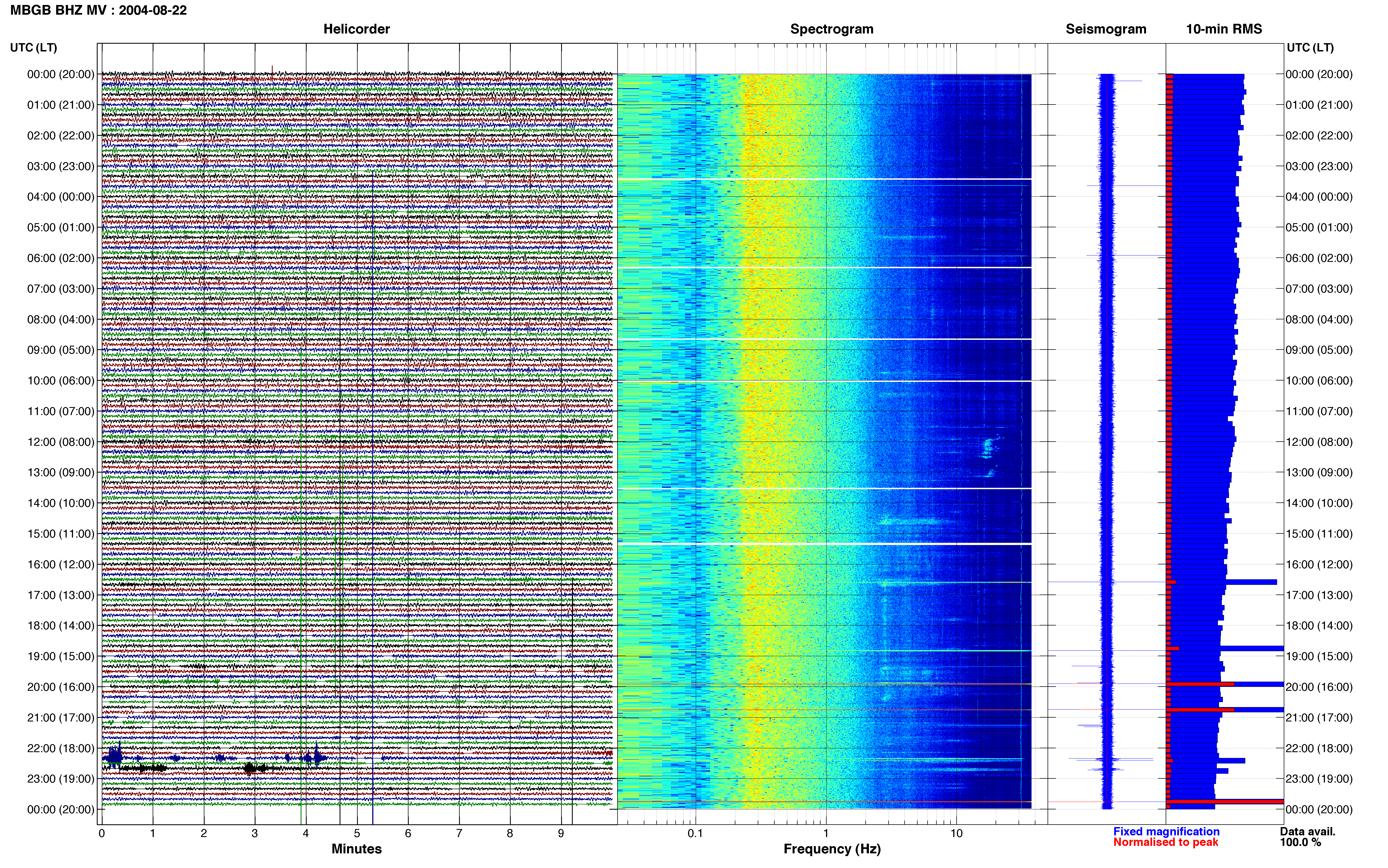Click the 8 tick on the Minutes axis
1388x868 pixels.
(x=510, y=833)
